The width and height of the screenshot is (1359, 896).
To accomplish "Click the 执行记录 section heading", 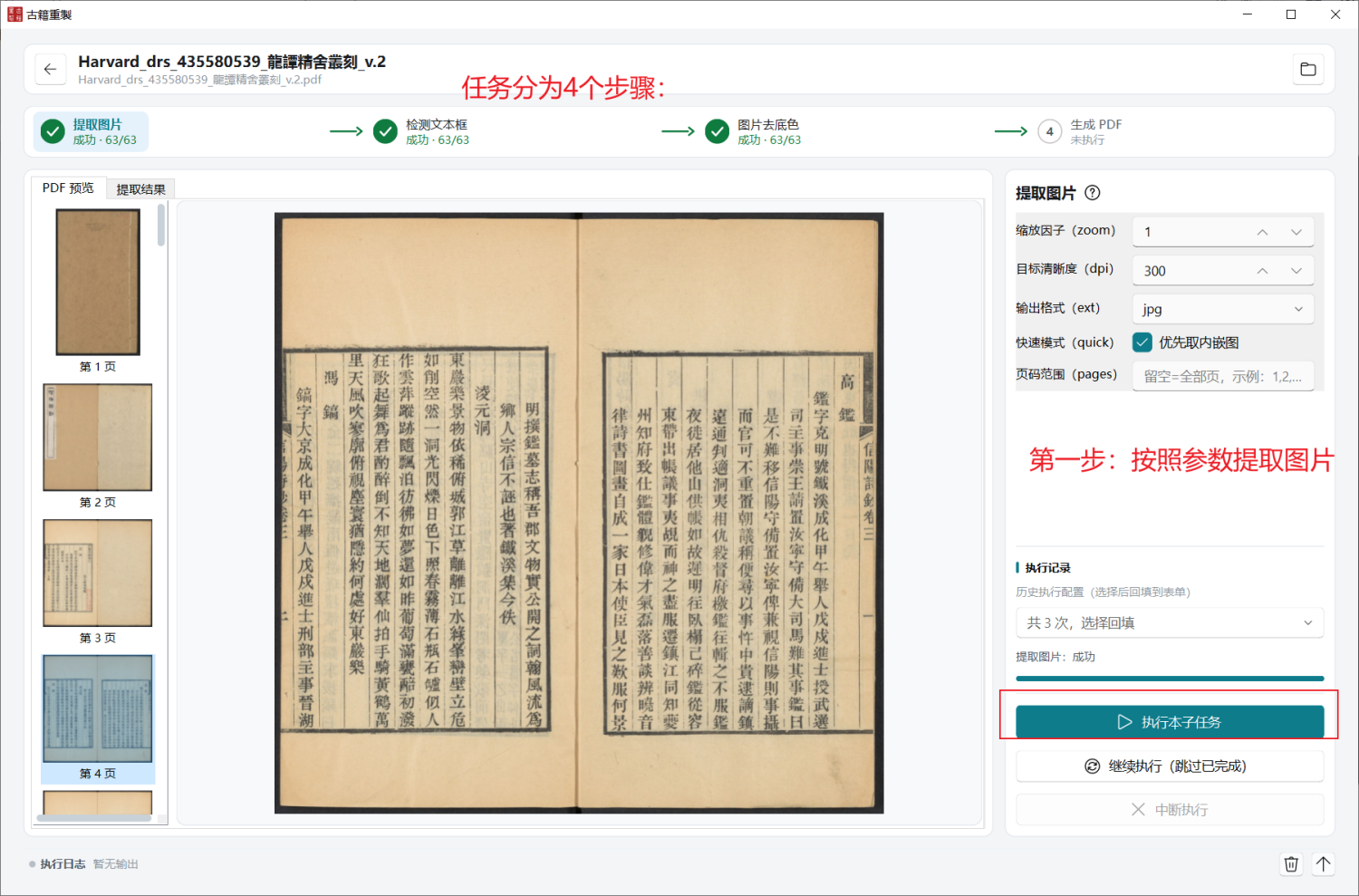I will point(1047,568).
